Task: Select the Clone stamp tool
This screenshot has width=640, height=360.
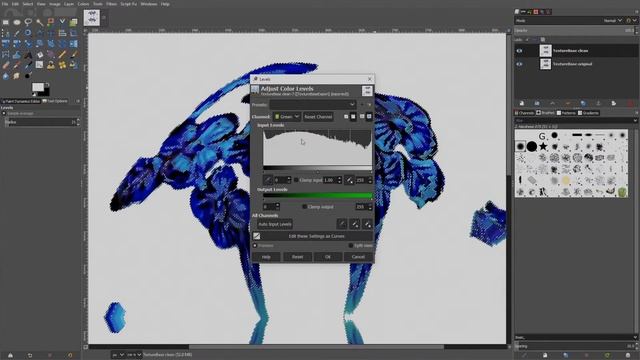Action: coord(51,65)
